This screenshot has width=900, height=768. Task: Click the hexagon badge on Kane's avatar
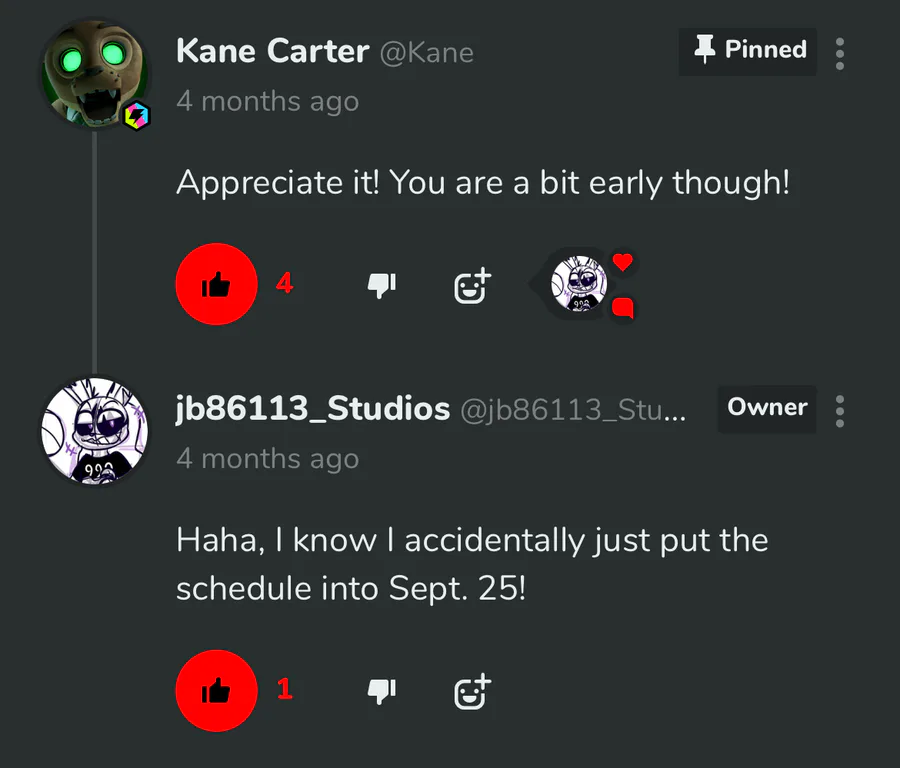(x=135, y=116)
